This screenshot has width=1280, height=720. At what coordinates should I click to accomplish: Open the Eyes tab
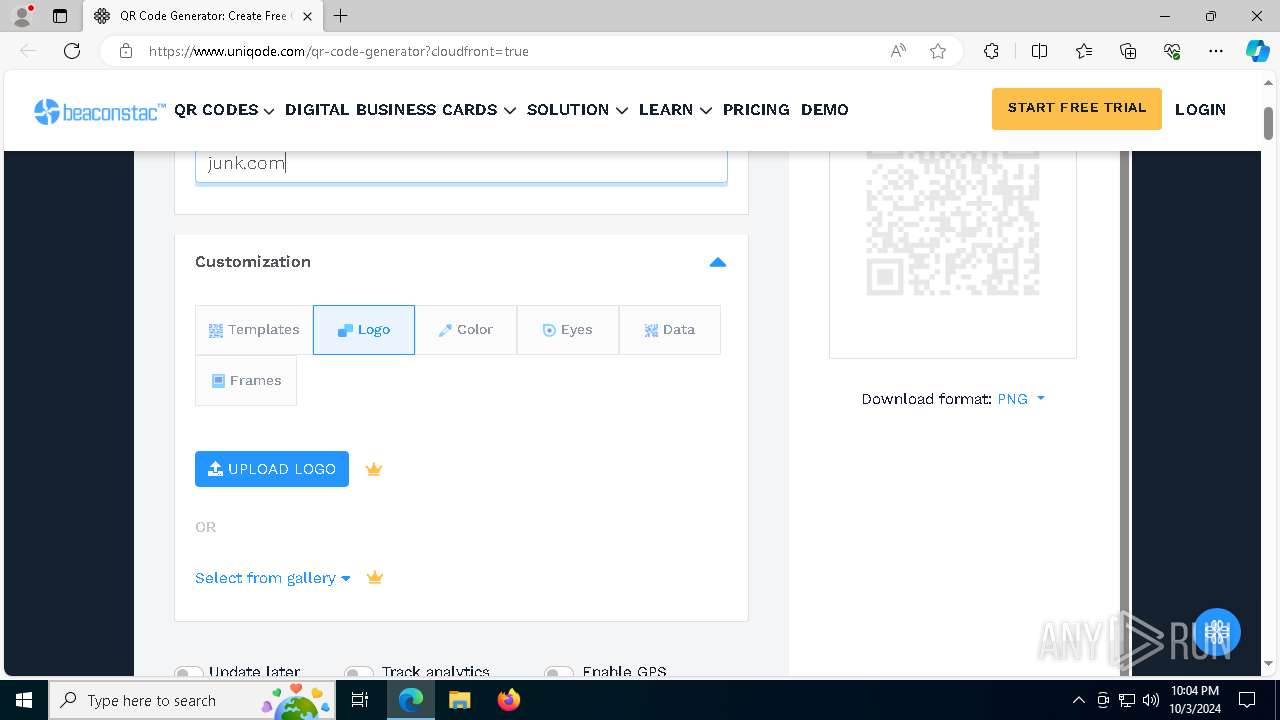(568, 330)
